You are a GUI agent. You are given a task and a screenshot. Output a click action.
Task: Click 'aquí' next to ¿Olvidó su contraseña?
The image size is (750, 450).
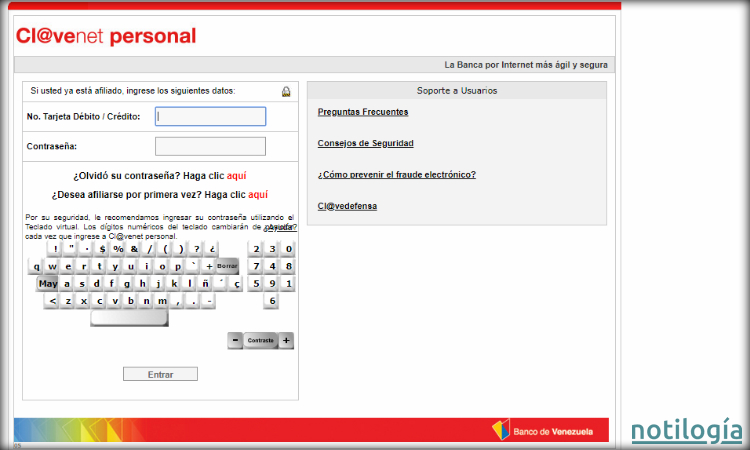coord(236,176)
